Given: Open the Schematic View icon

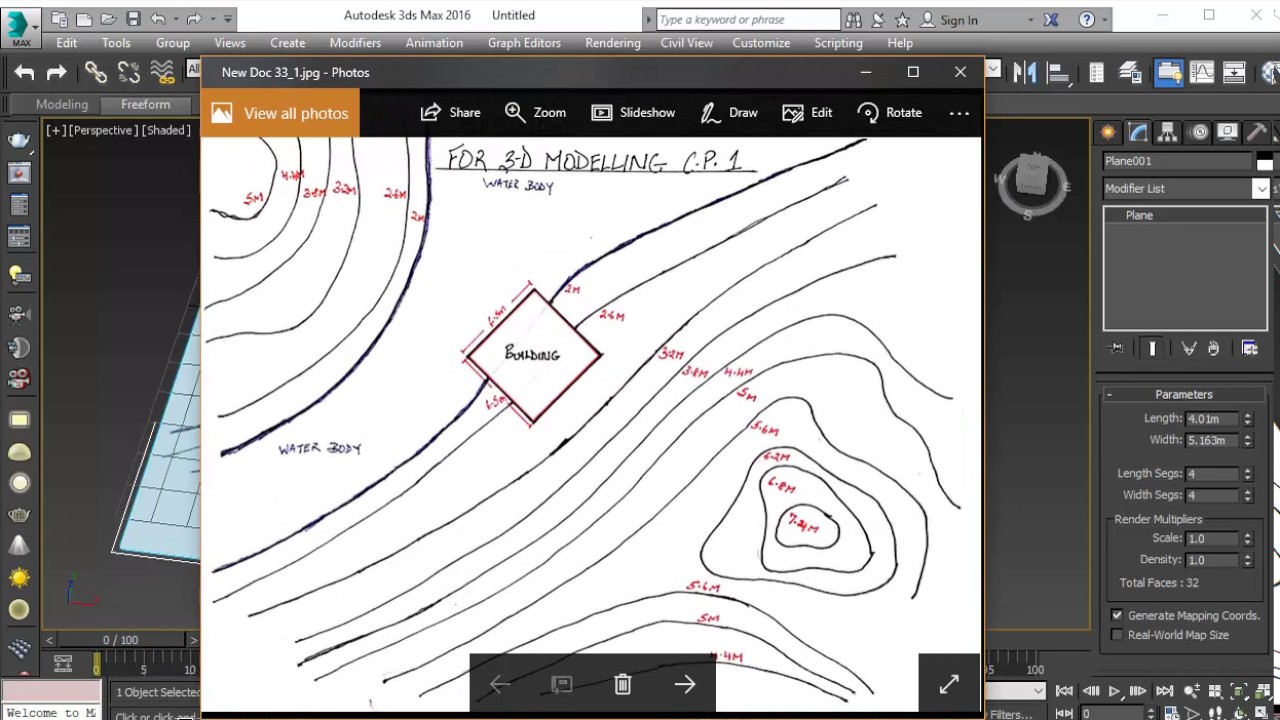Looking at the screenshot, I should [1235, 72].
